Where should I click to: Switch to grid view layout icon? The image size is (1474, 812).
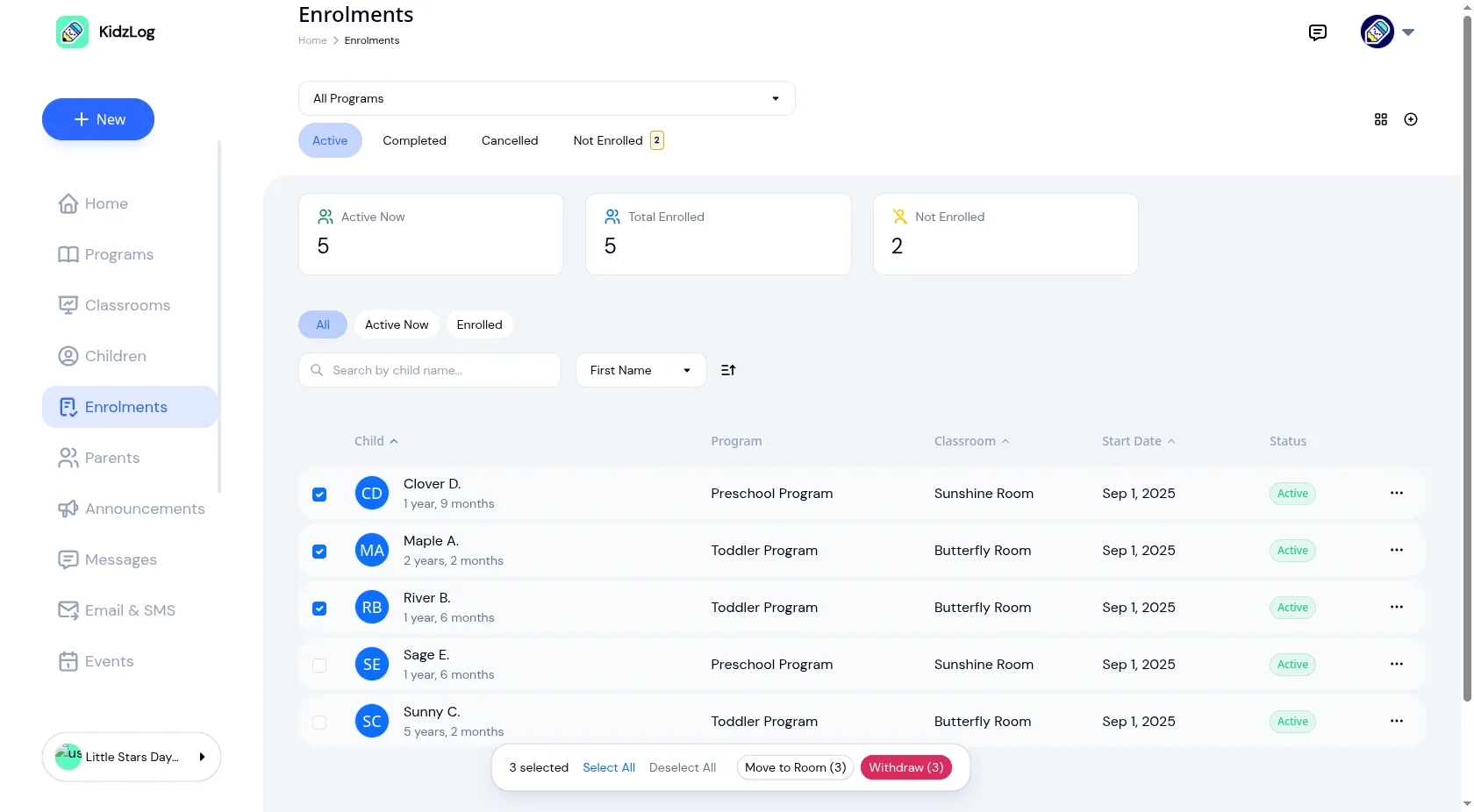point(1381,119)
